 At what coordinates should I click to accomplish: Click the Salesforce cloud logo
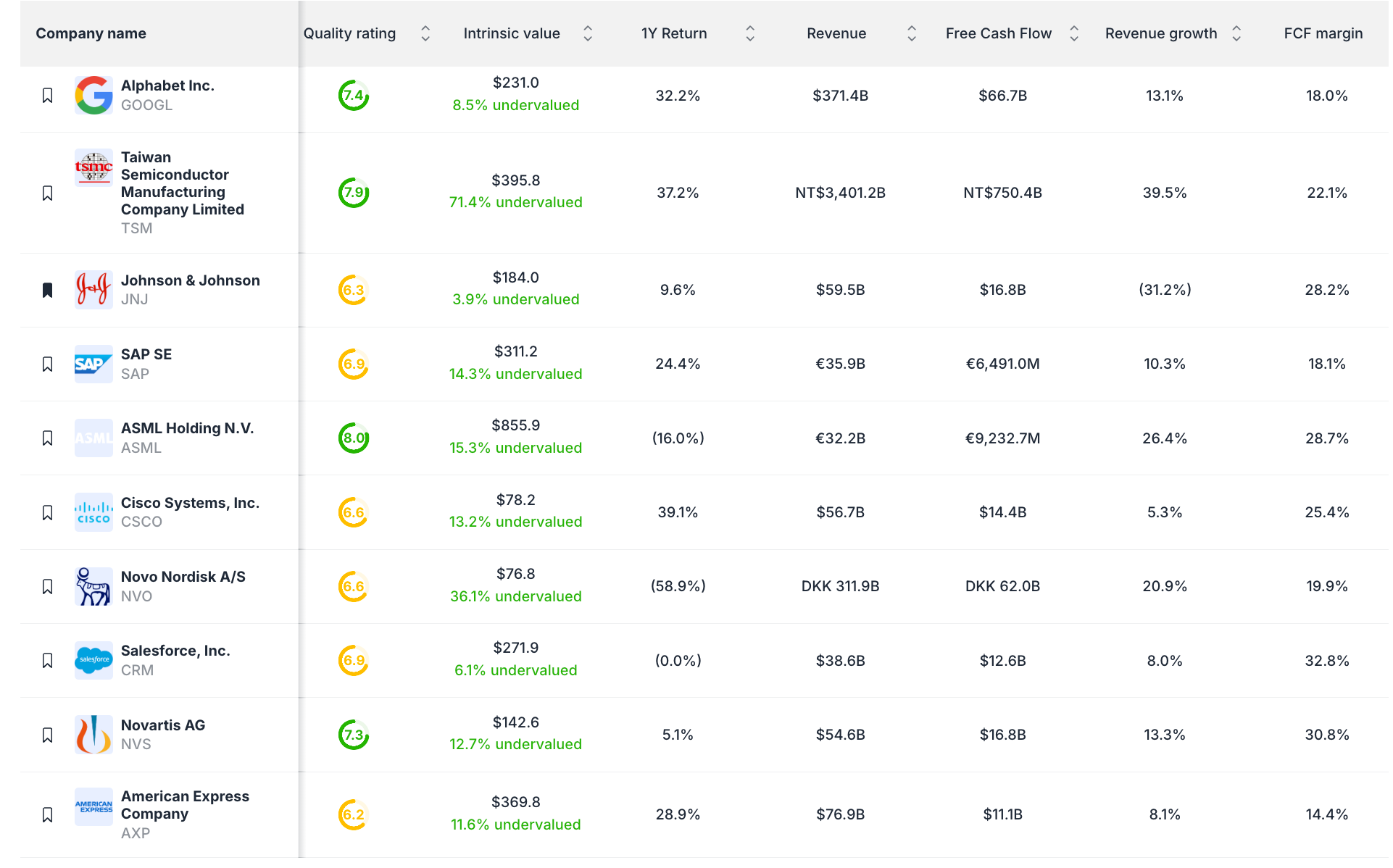tap(93, 660)
